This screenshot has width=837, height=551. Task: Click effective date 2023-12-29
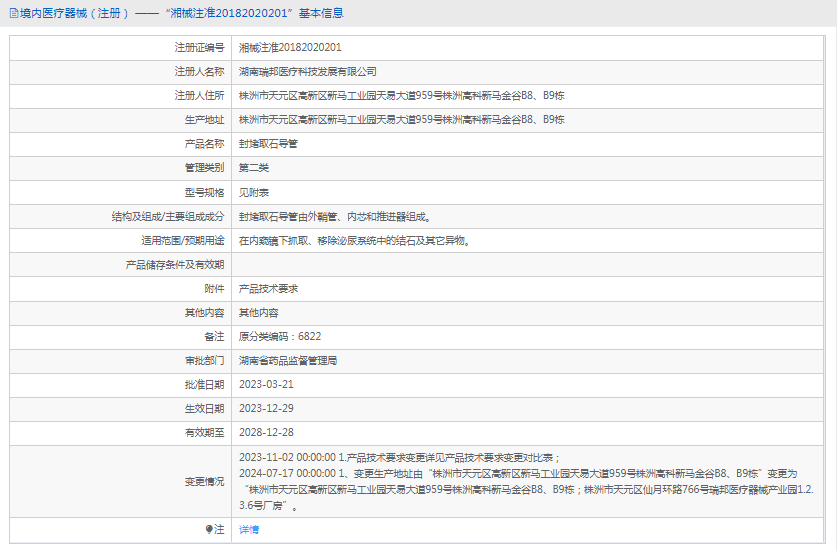[x=266, y=408]
